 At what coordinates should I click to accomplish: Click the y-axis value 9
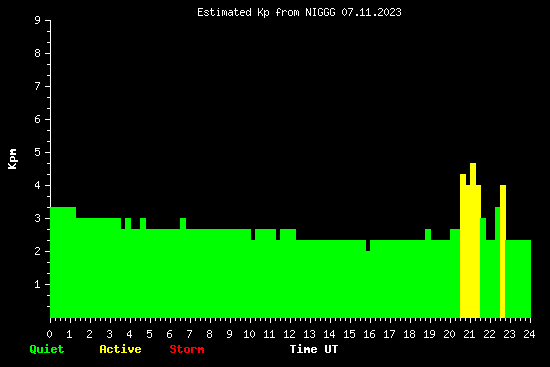click(x=37, y=20)
